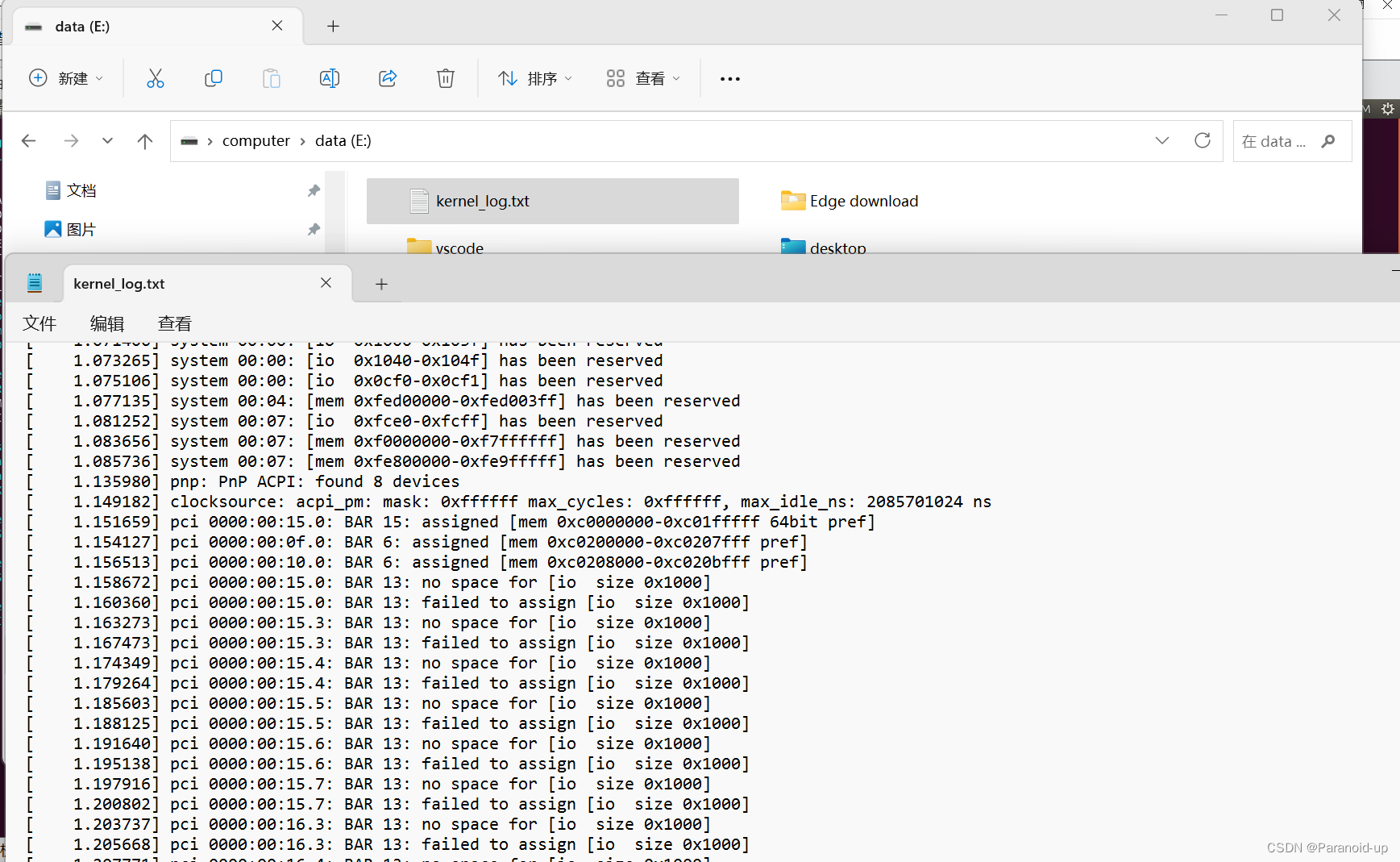Image resolution: width=1400 pixels, height=862 pixels.
Task: Open the 新建 (New) dropdown
Action: pos(66,78)
